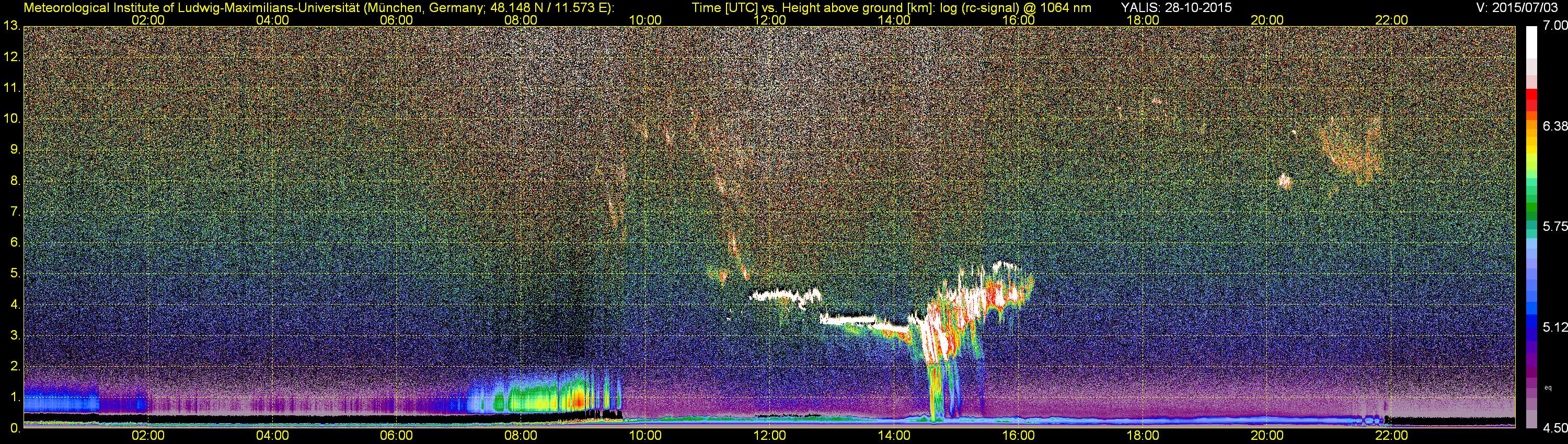Click the 6. height axis label
This screenshot has height=444, width=1568.
15,242
